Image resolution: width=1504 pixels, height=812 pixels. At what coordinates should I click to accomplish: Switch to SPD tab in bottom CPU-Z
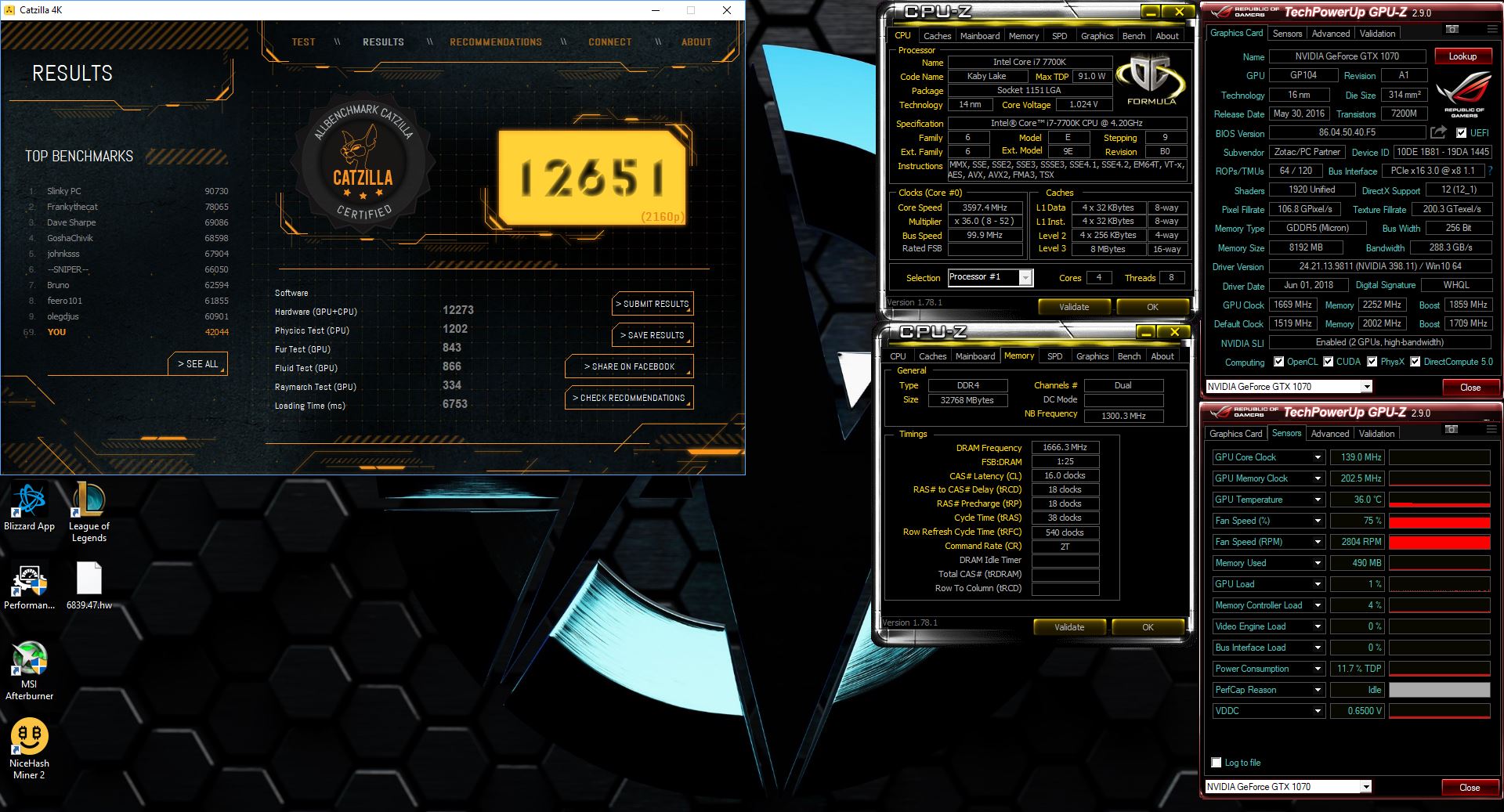coord(1055,356)
